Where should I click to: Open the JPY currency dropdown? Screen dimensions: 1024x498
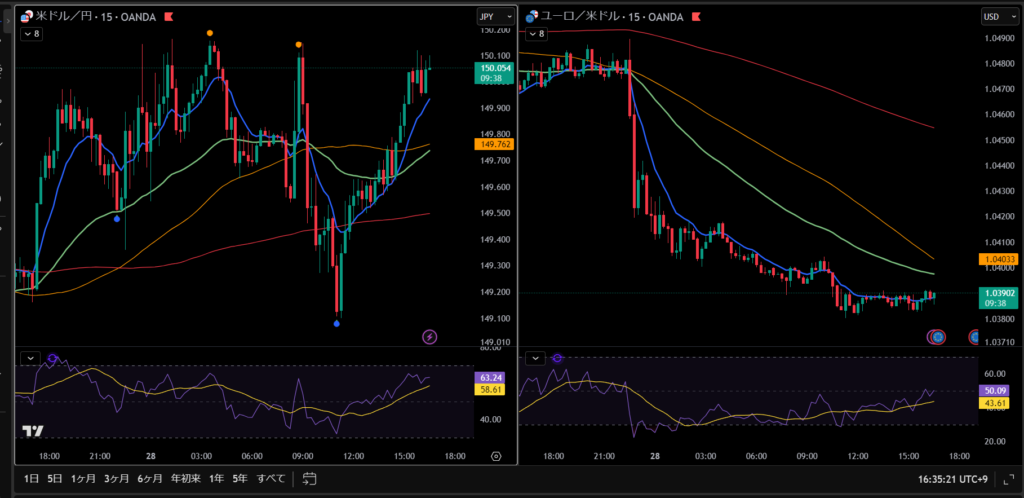[x=495, y=17]
